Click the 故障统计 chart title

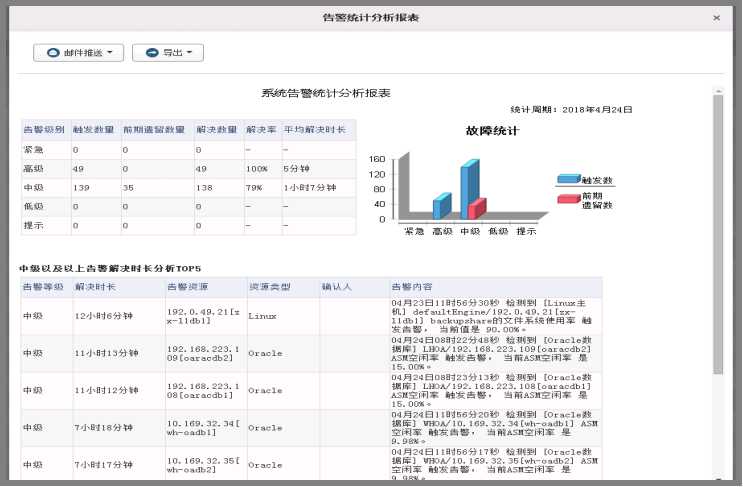click(x=491, y=131)
